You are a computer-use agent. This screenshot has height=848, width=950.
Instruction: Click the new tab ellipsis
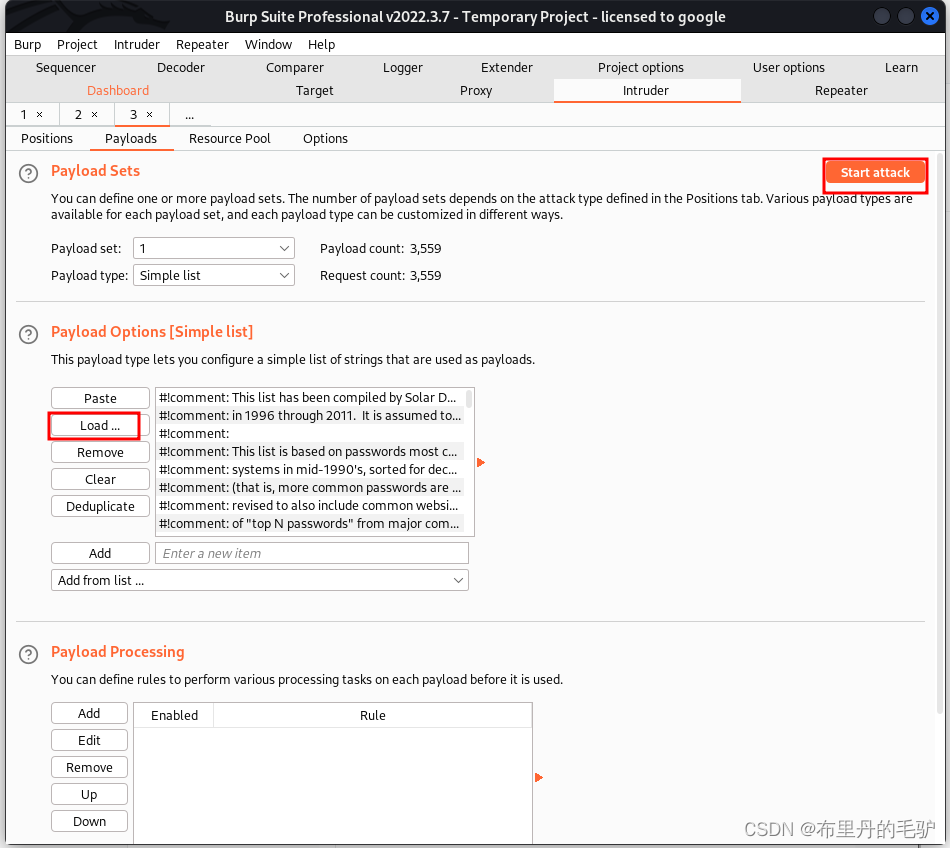click(x=190, y=114)
